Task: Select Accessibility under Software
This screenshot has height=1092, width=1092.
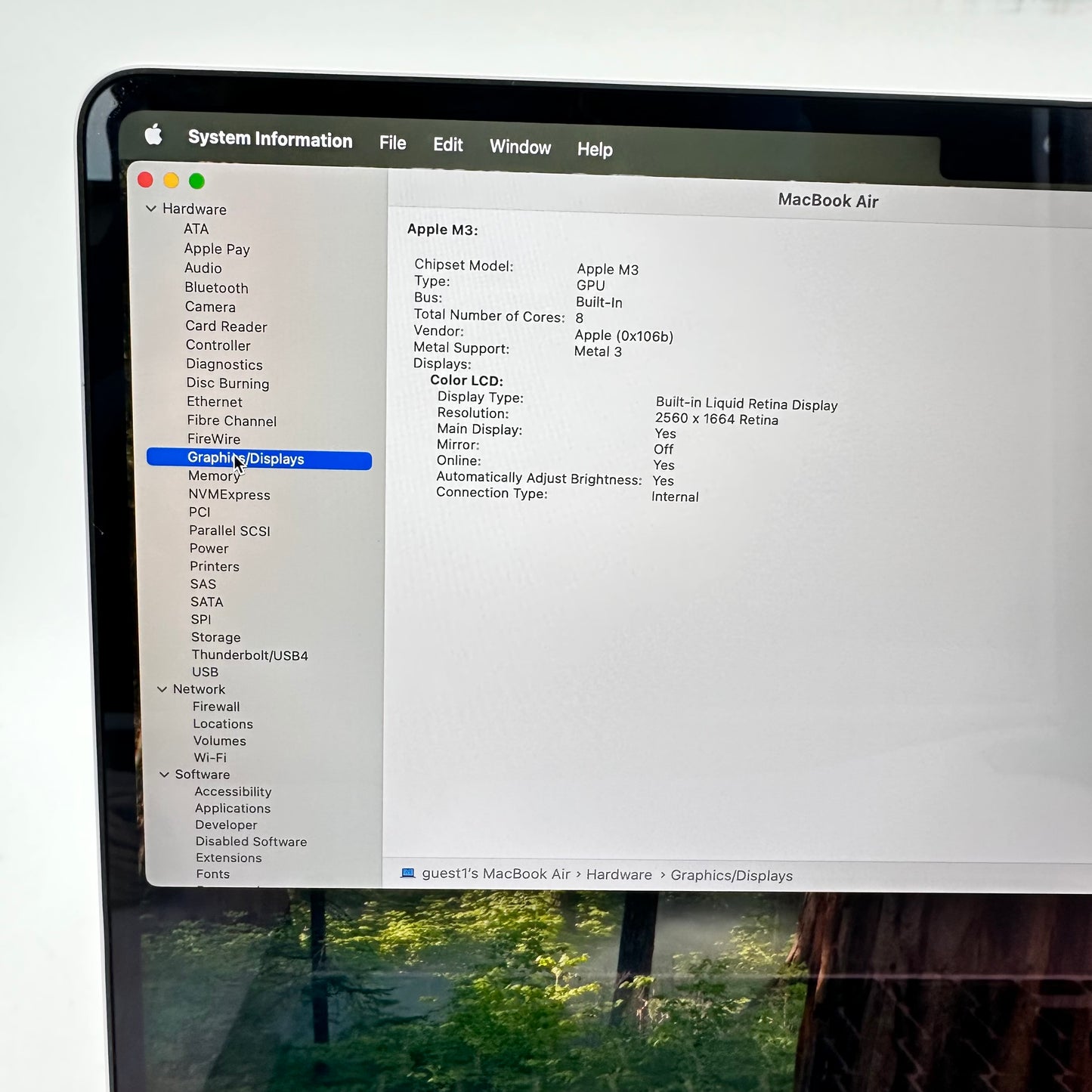Action: tap(233, 792)
